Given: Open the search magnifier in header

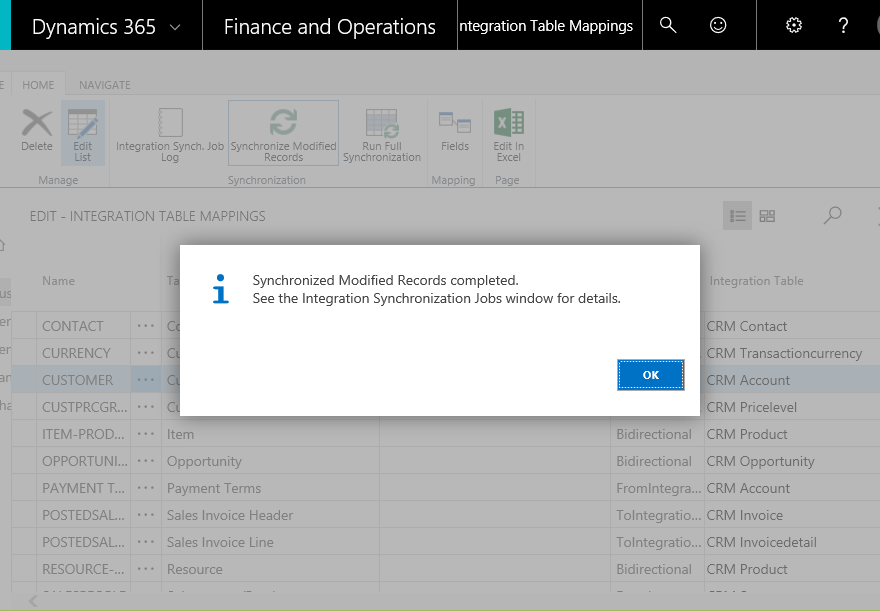Looking at the screenshot, I should pyautogui.click(x=667, y=25).
